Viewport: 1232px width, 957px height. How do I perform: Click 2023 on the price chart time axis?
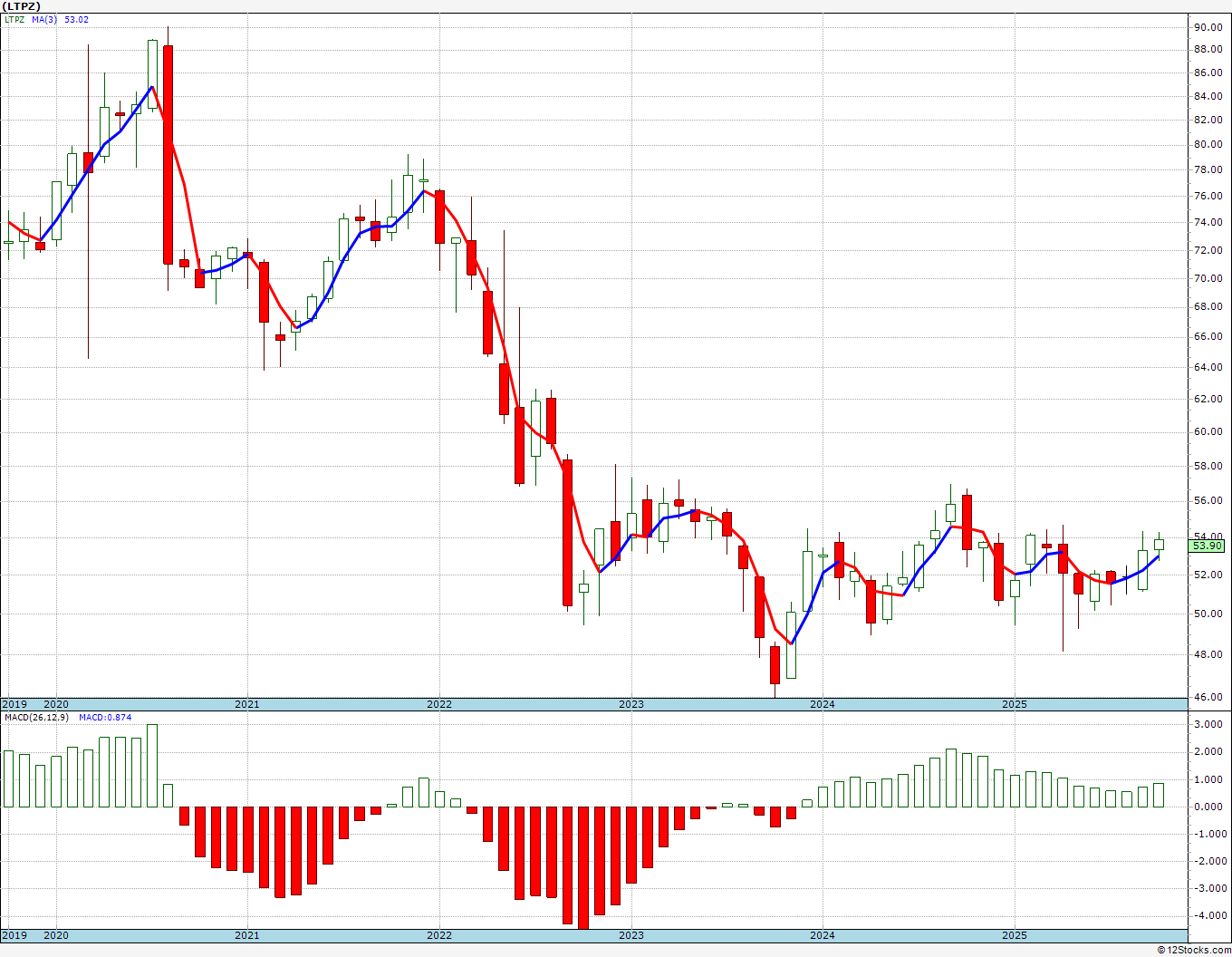[x=631, y=704]
